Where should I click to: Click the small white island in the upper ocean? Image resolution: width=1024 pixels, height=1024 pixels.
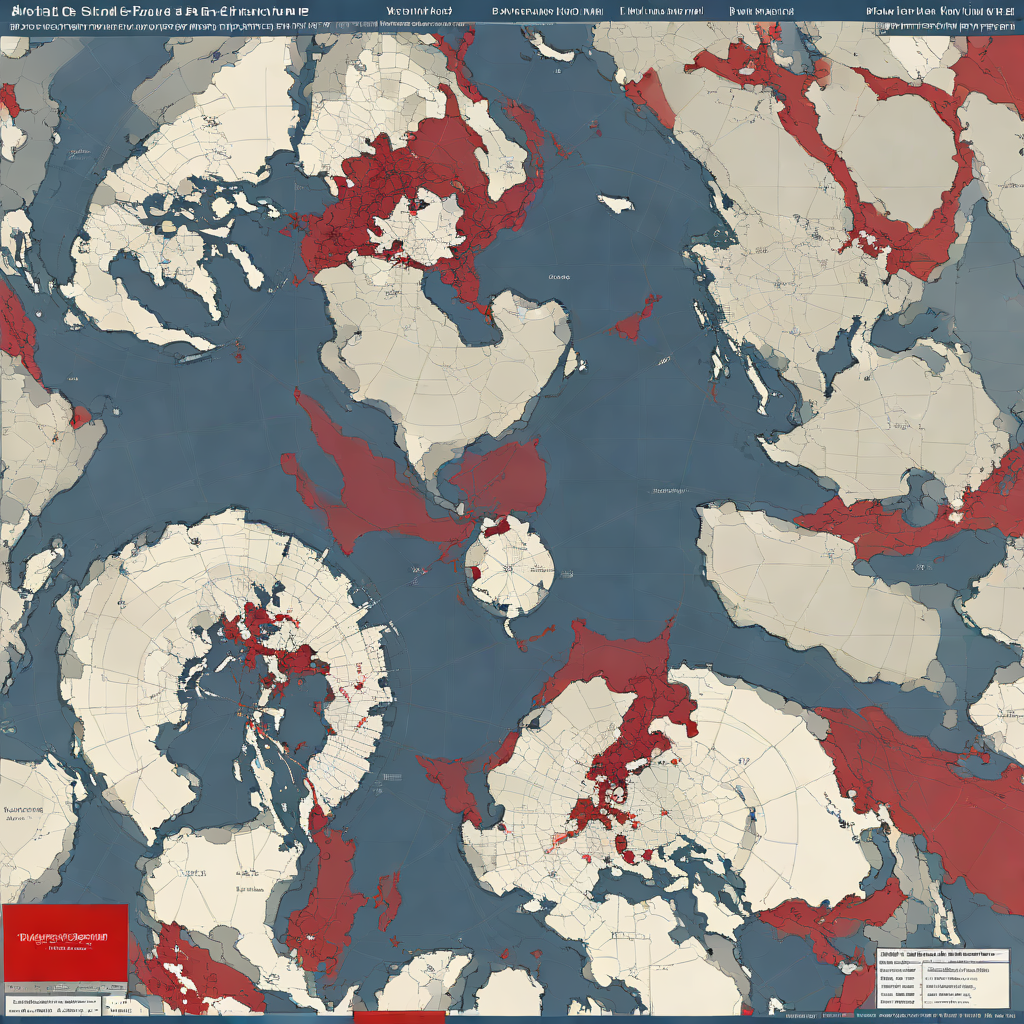[x=616, y=204]
